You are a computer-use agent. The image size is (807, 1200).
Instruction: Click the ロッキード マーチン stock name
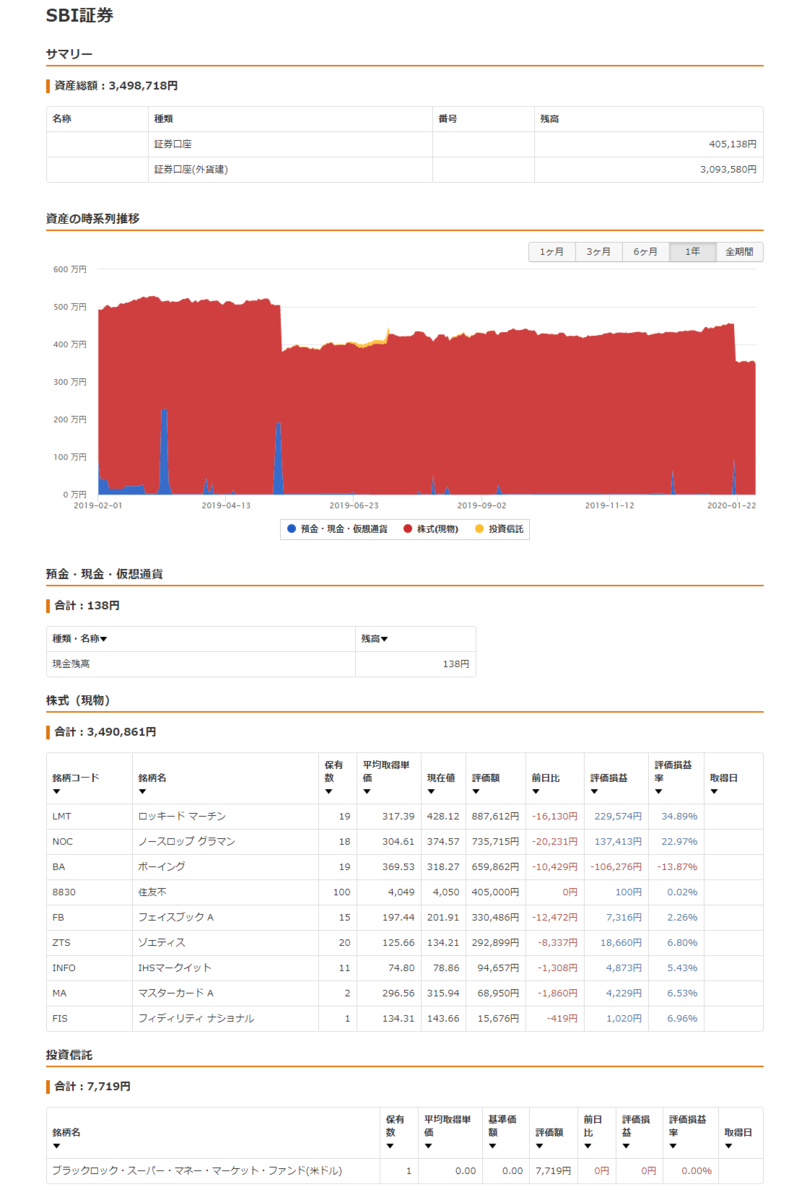click(181, 816)
